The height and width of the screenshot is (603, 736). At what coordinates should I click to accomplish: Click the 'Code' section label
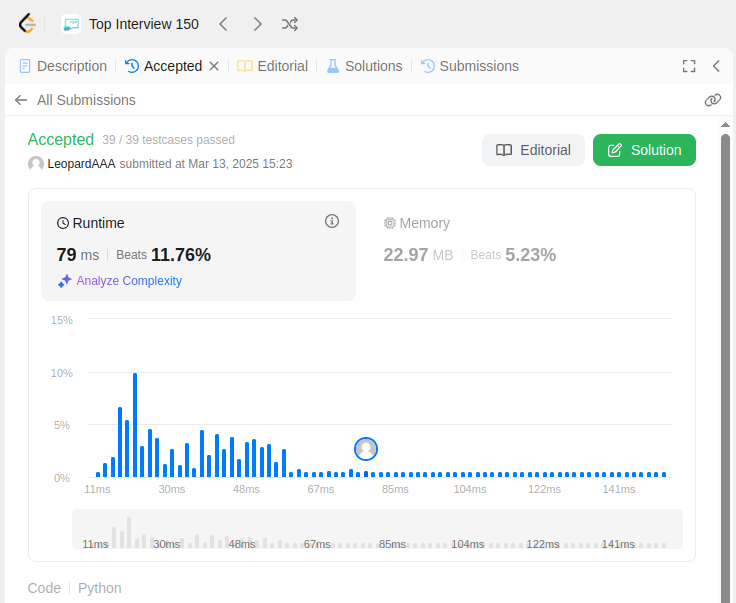pos(44,588)
